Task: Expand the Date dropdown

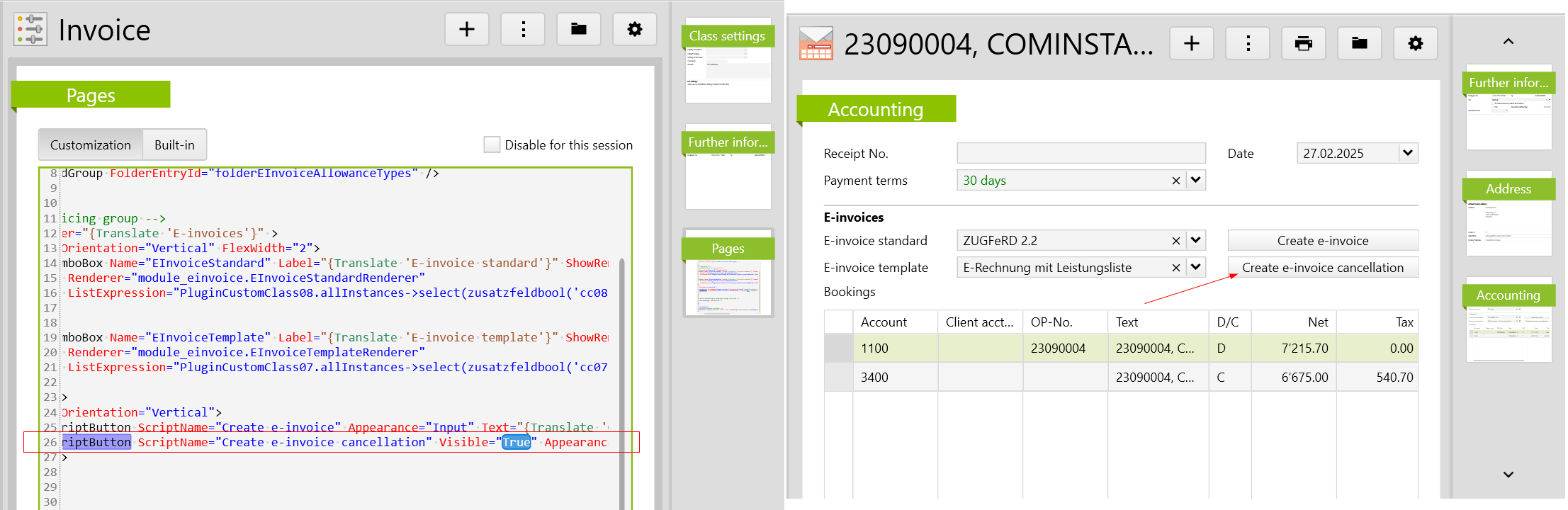Action: [1407, 153]
